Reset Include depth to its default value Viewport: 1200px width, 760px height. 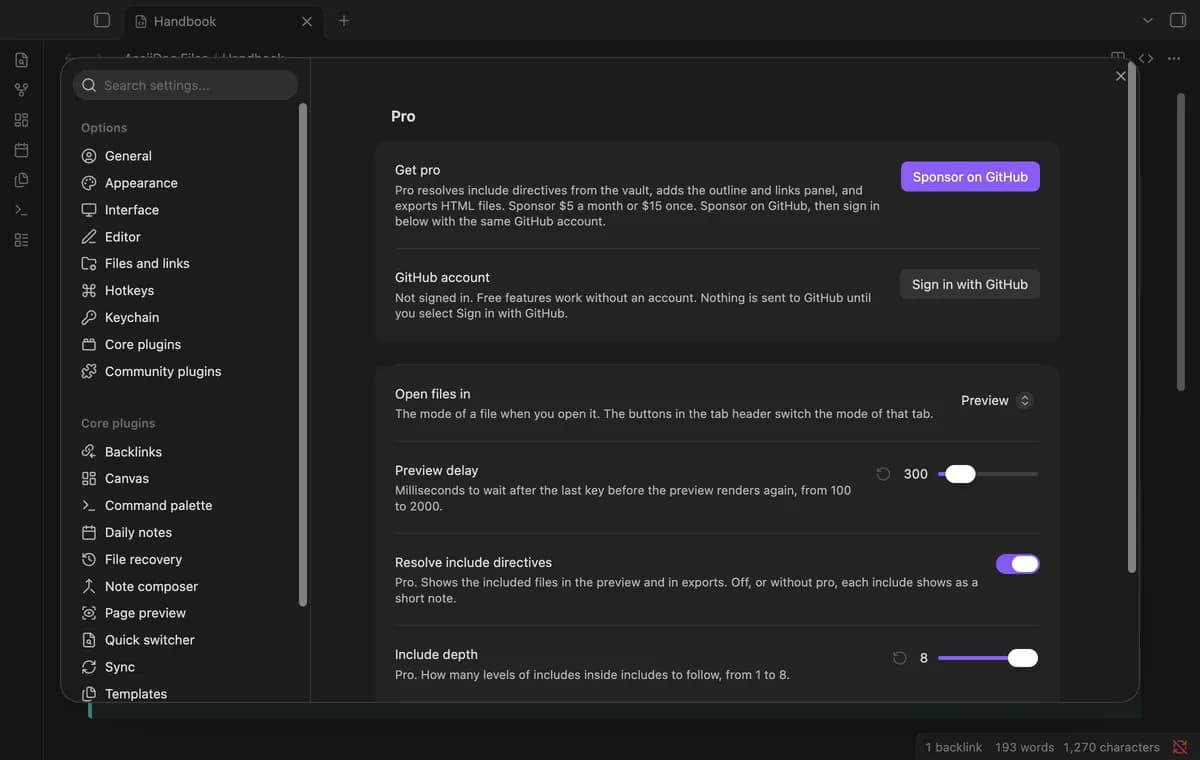899,658
